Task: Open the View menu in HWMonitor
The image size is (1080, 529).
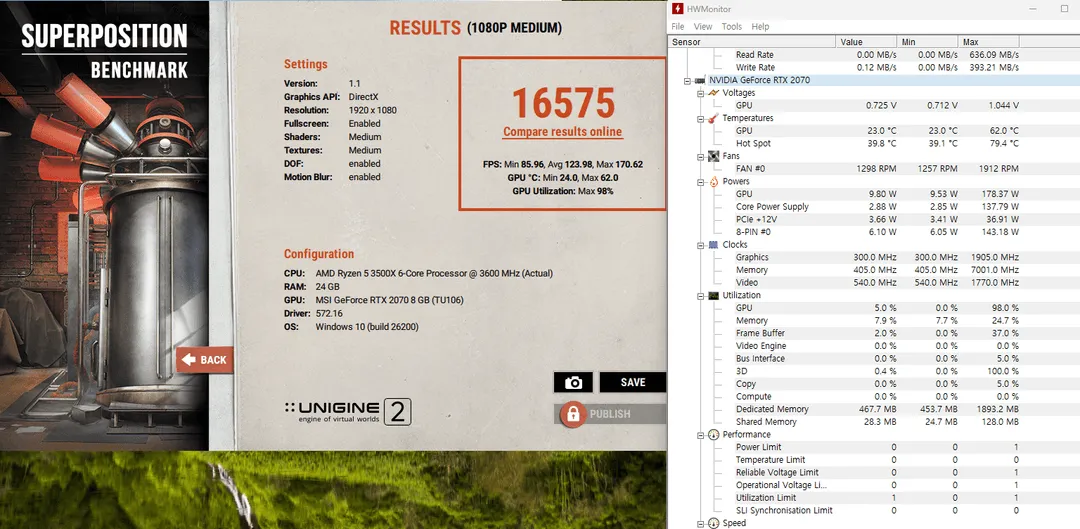Action: [703, 27]
